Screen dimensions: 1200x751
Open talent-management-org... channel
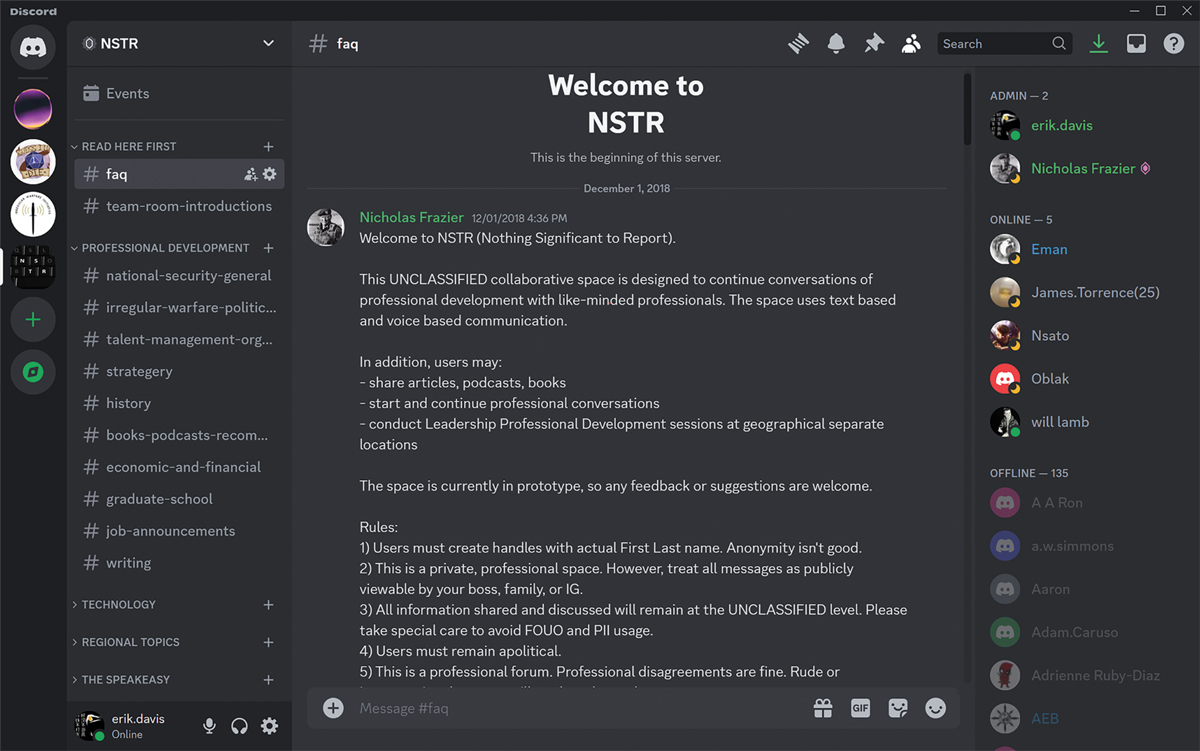point(179,340)
